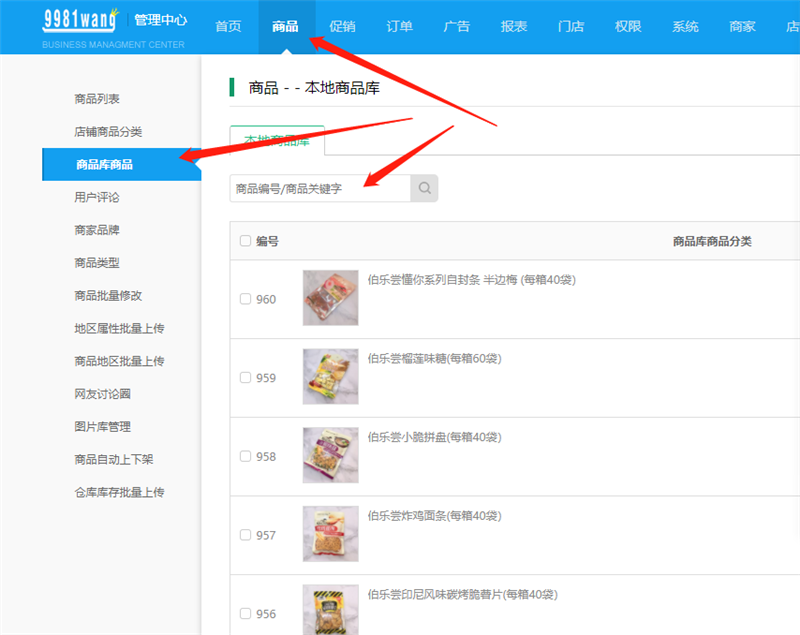Open thumbnail of product 957
Viewport: 800px width, 635px height.
click(330, 533)
